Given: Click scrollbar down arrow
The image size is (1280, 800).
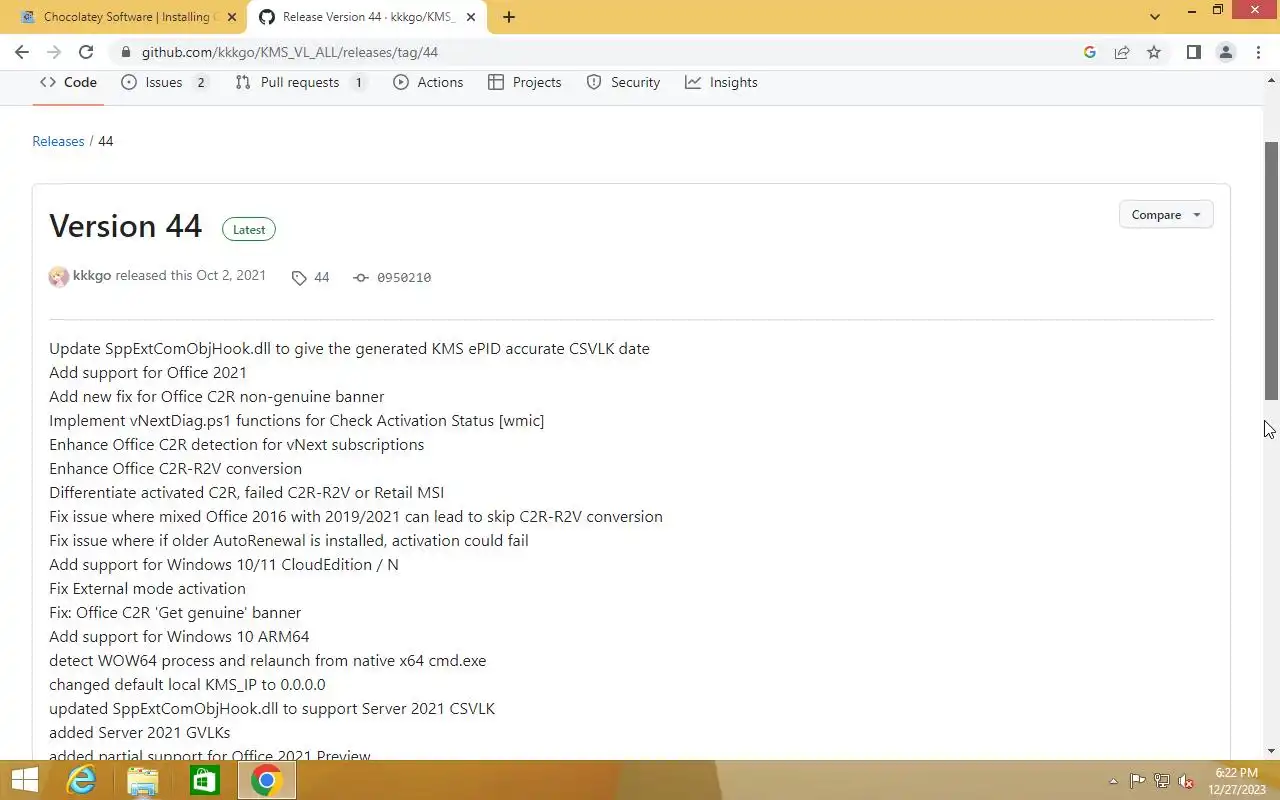Looking at the screenshot, I should click(1272, 751).
